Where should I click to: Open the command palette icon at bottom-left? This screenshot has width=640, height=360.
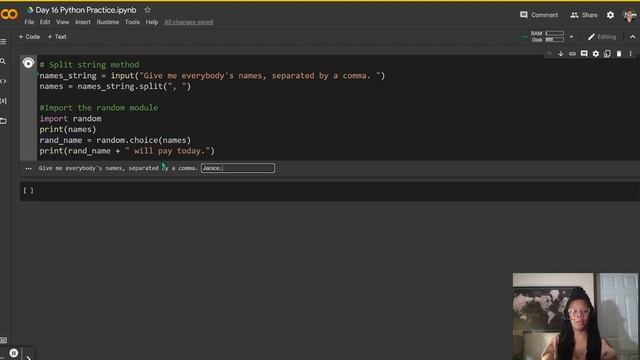point(3,340)
